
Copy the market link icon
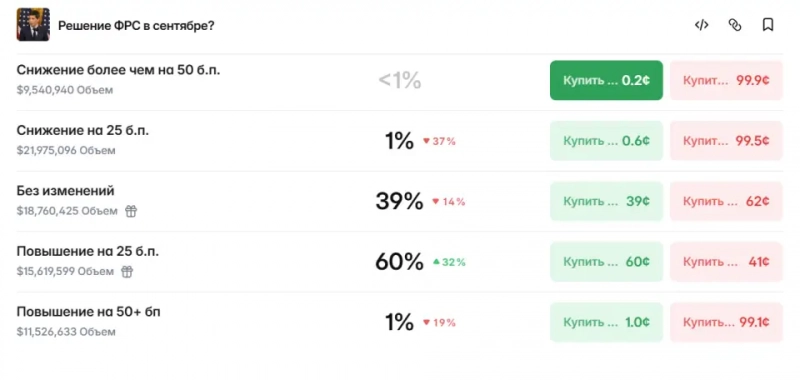735,25
